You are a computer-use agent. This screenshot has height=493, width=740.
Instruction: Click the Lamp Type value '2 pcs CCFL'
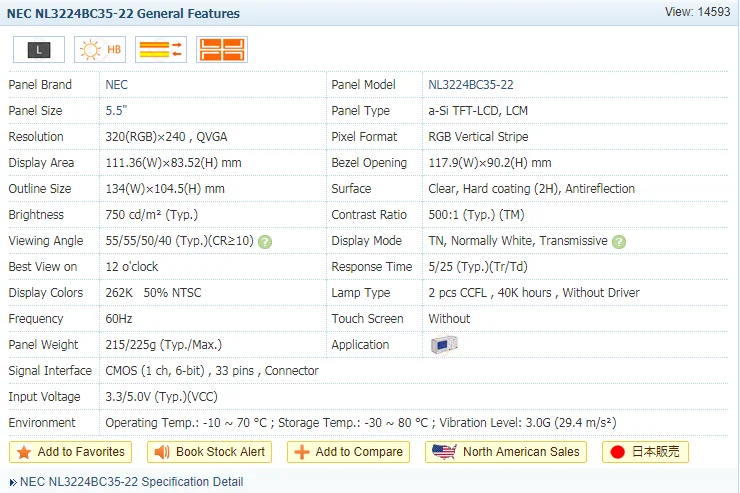tap(457, 292)
